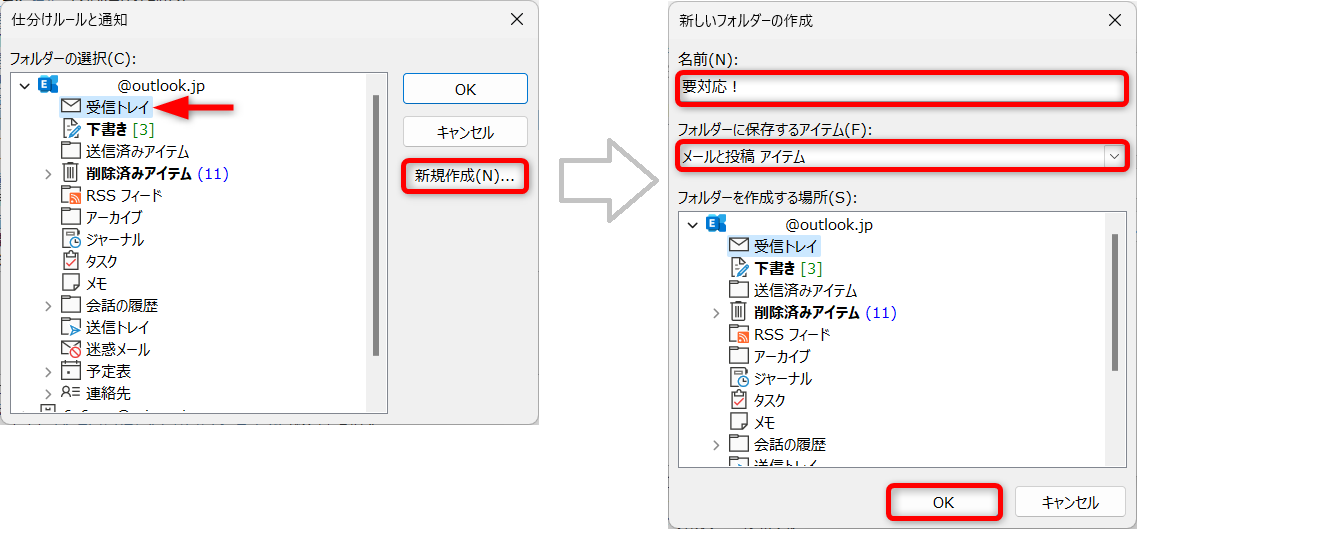Select メモ label in New Folder dialog
The height and width of the screenshot is (533, 1344).
[x=764, y=422]
